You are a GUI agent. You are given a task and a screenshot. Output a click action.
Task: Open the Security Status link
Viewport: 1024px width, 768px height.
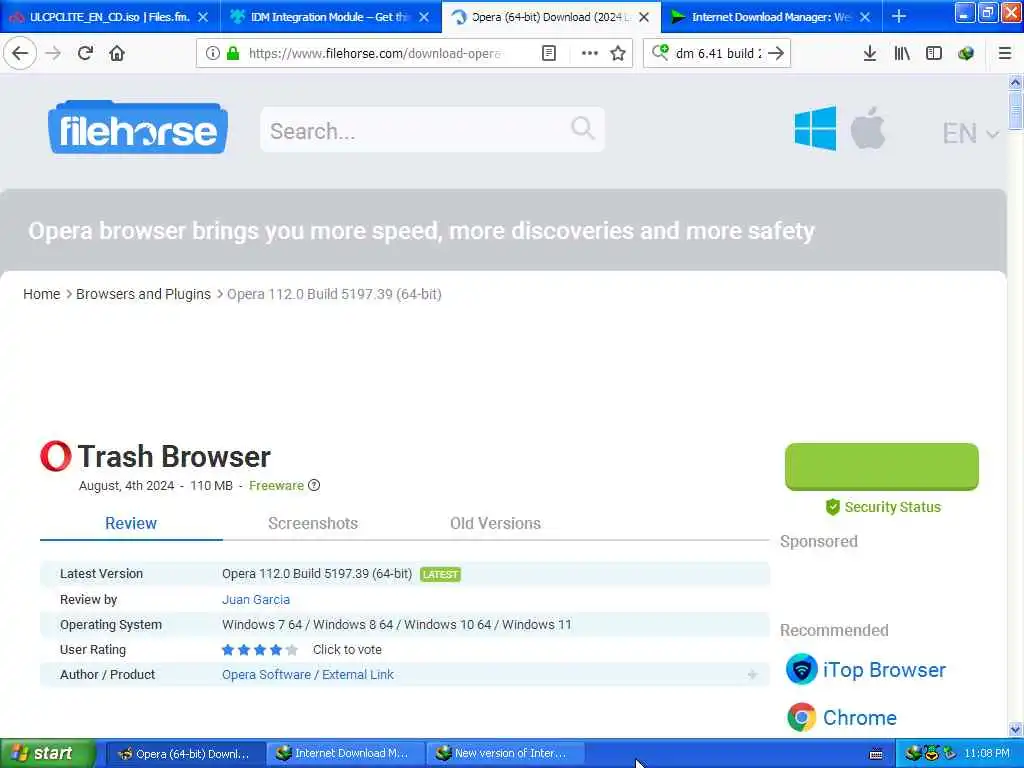tap(883, 507)
